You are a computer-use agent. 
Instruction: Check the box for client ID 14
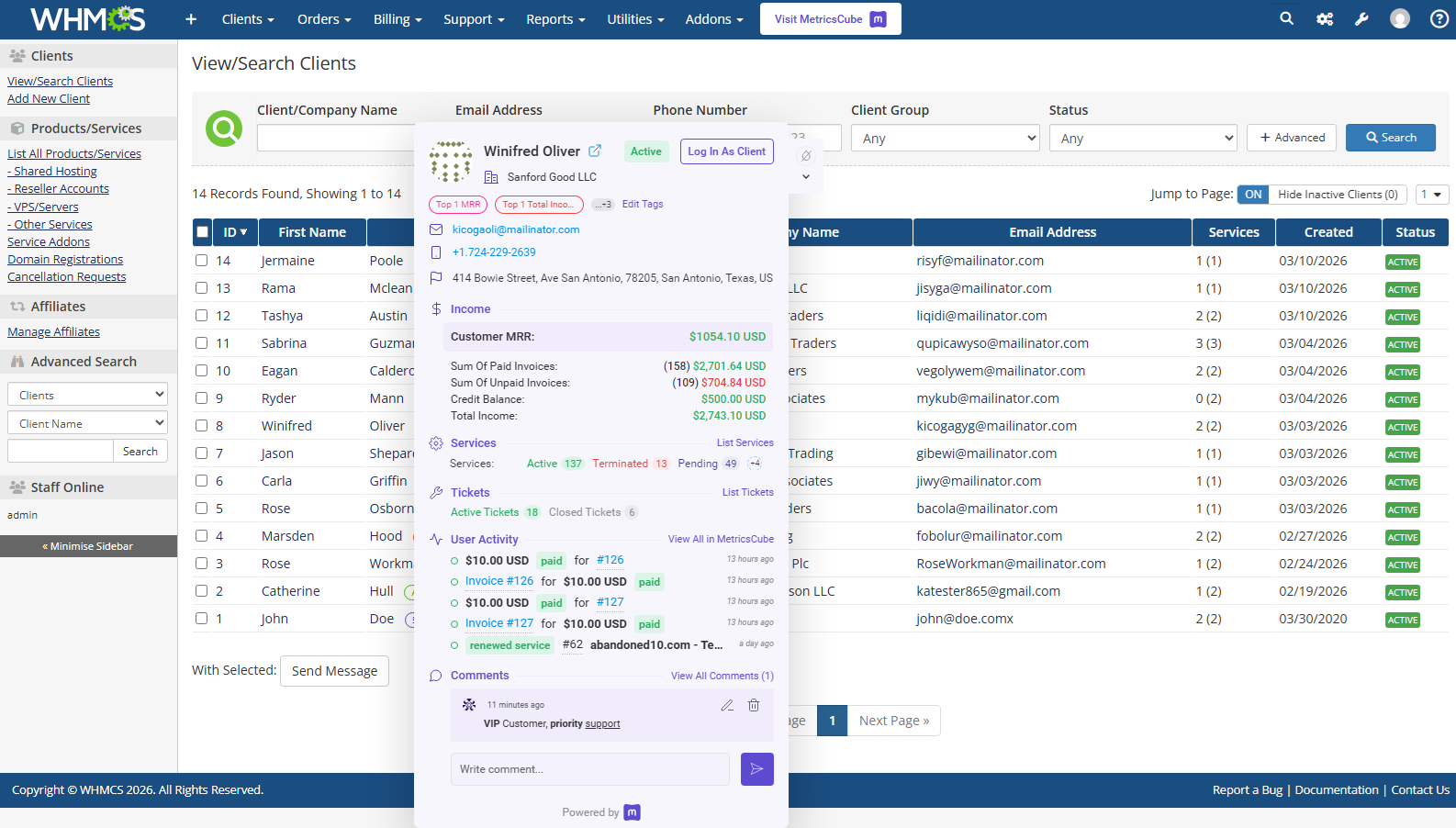click(201, 261)
